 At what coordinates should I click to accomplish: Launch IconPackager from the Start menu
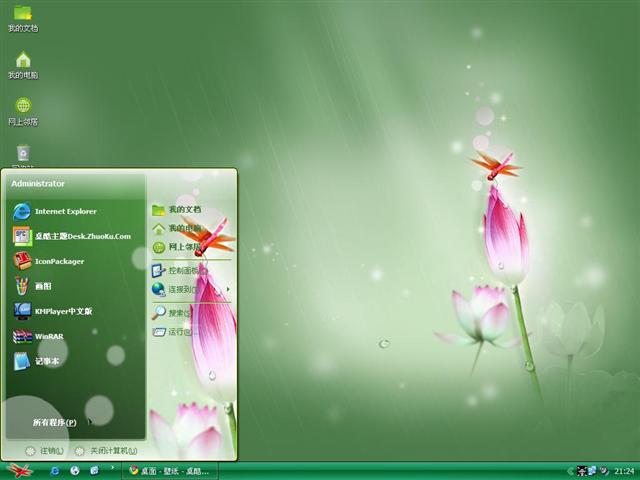[59, 261]
